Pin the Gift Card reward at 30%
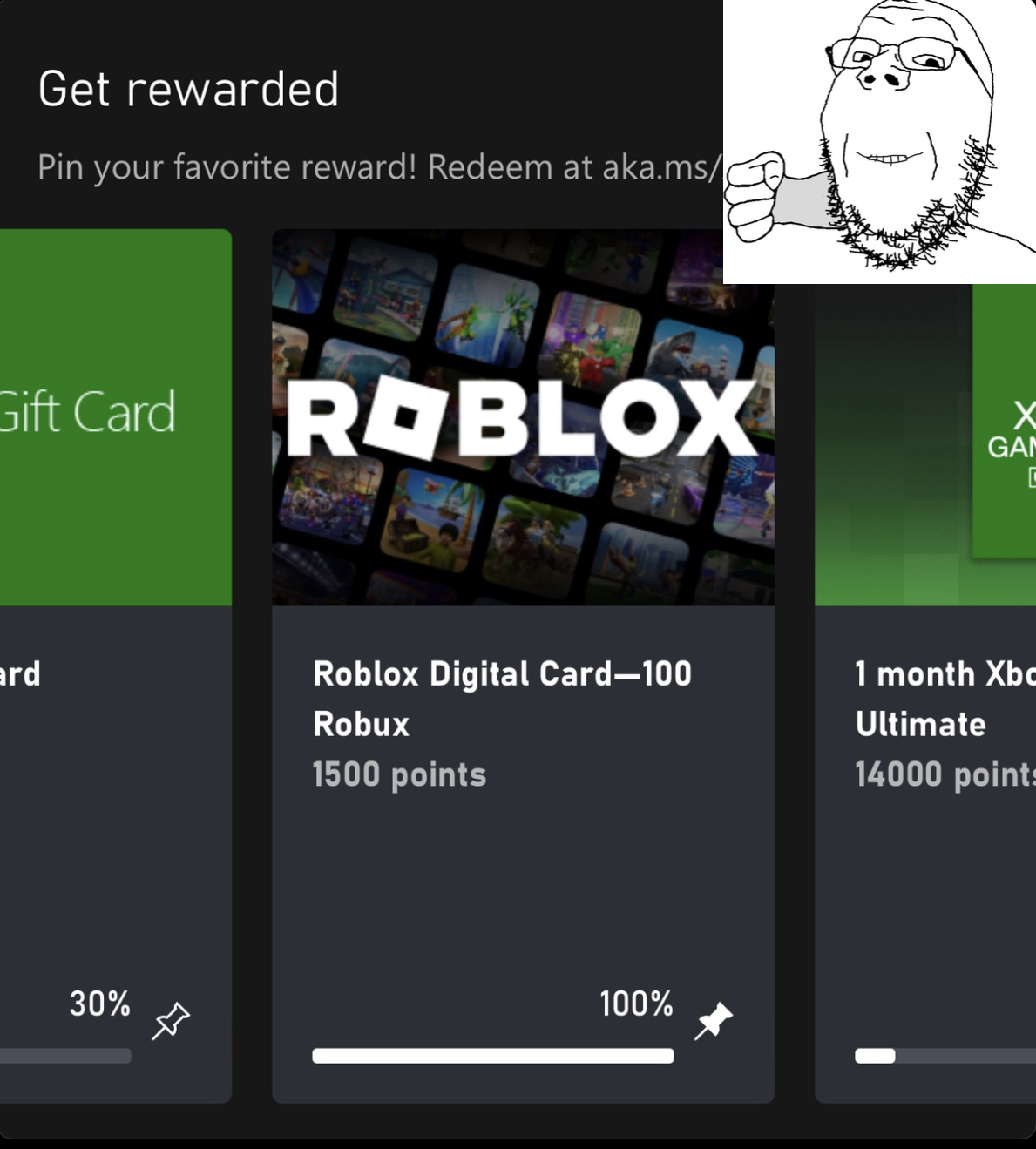 tap(171, 1021)
